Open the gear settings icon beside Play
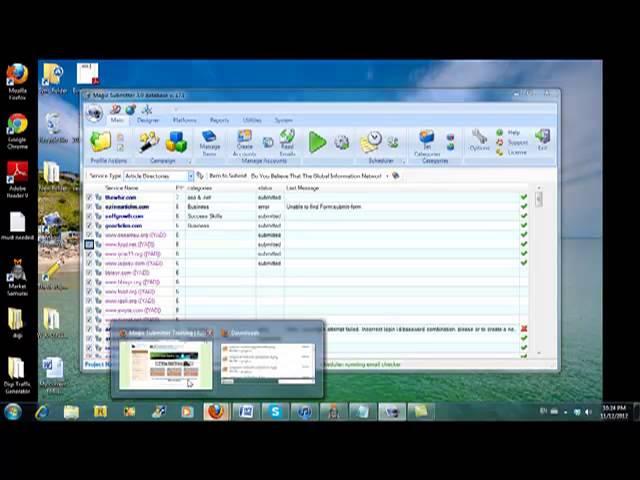640x480 pixels. 342,142
